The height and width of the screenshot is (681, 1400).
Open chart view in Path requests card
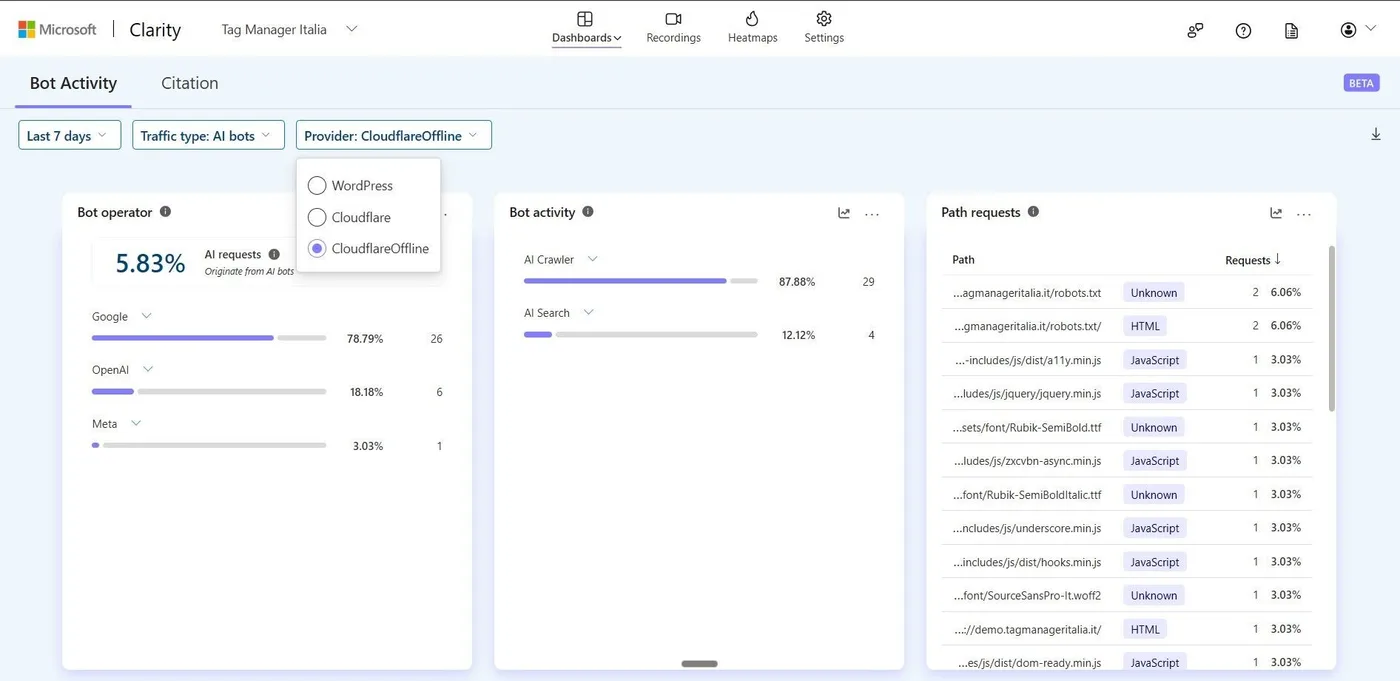pyautogui.click(x=1276, y=213)
